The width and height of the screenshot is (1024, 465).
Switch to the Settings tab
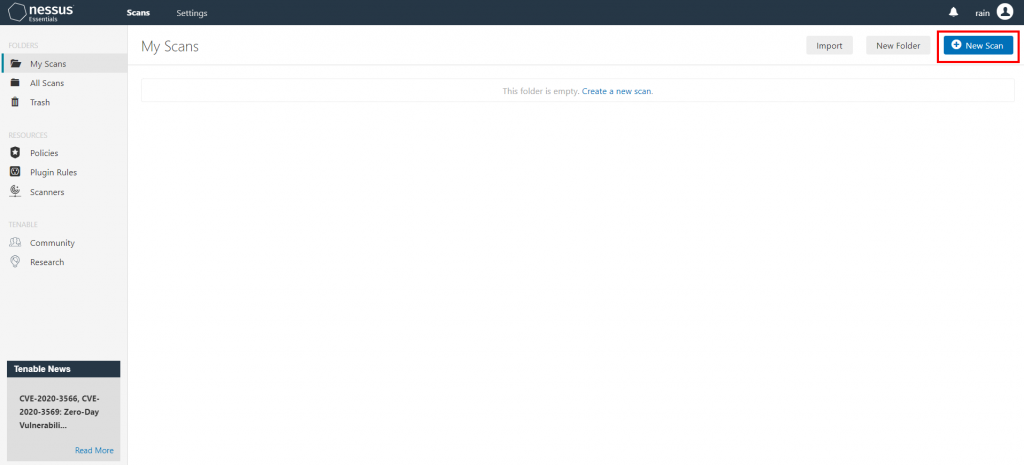[191, 13]
